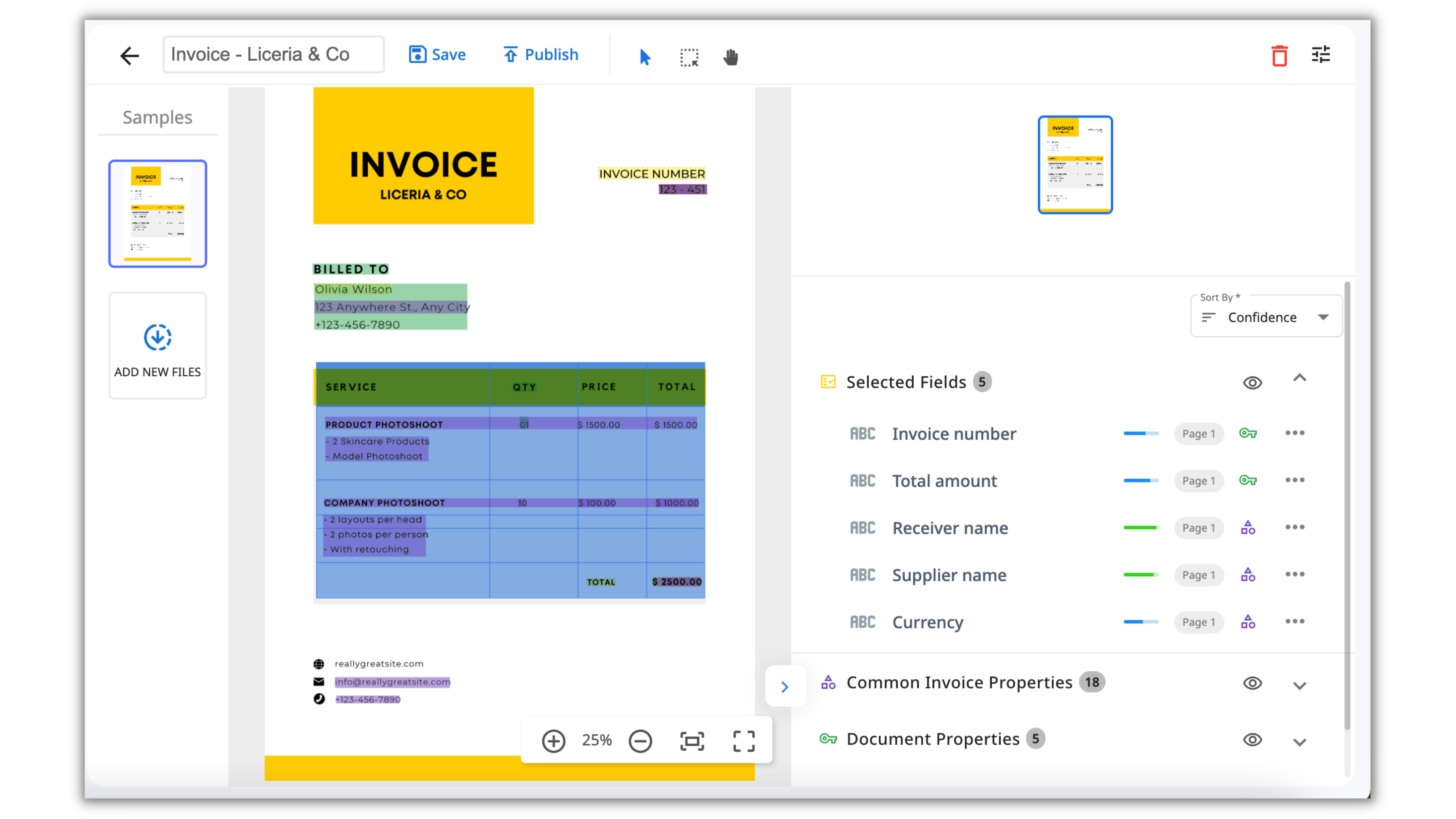The image size is (1456, 819).
Task: Click the zoom in plus icon
Action: (x=553, y=740)
